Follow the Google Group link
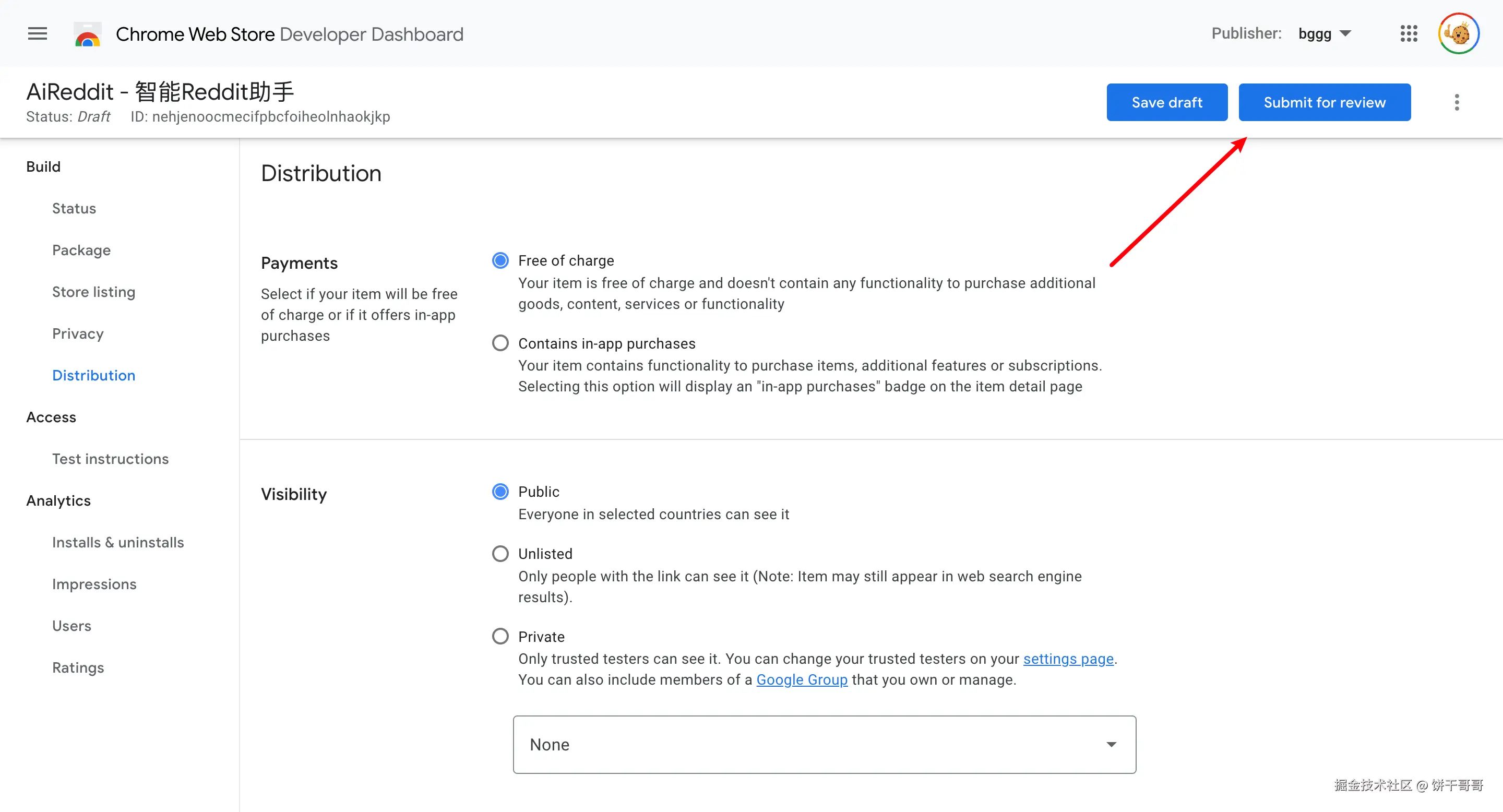1503x812 pixels. [801, 680]
